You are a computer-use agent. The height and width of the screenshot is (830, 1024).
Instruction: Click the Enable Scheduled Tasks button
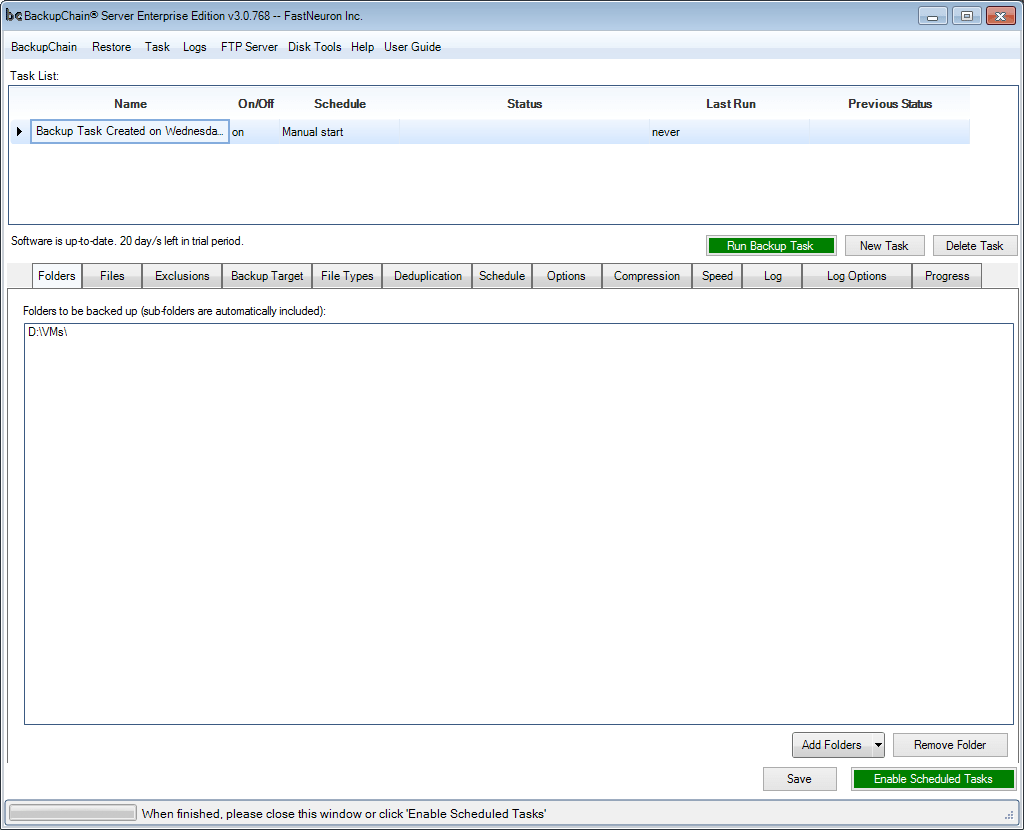coord(934,779)
